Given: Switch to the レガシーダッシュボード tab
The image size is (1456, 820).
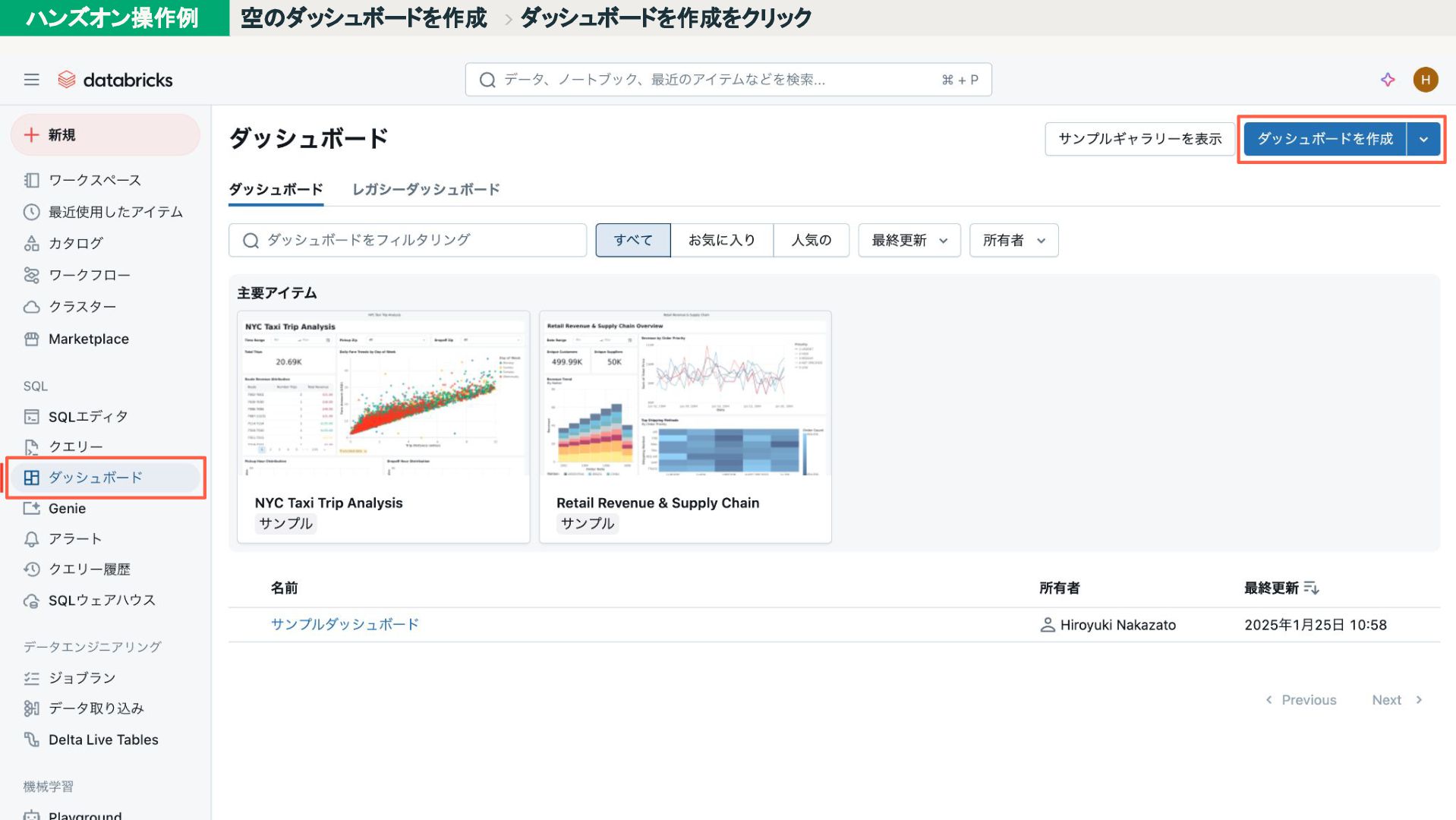Looking at the screenshot, I should 426,189.
